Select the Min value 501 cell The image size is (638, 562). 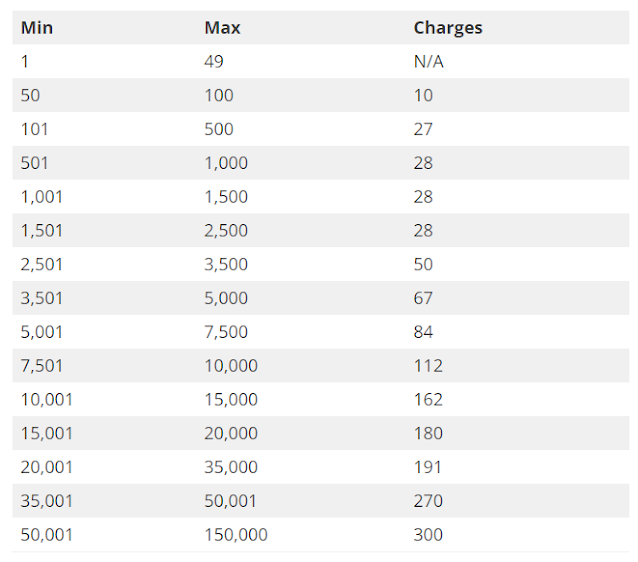click(x=35, y=163)
